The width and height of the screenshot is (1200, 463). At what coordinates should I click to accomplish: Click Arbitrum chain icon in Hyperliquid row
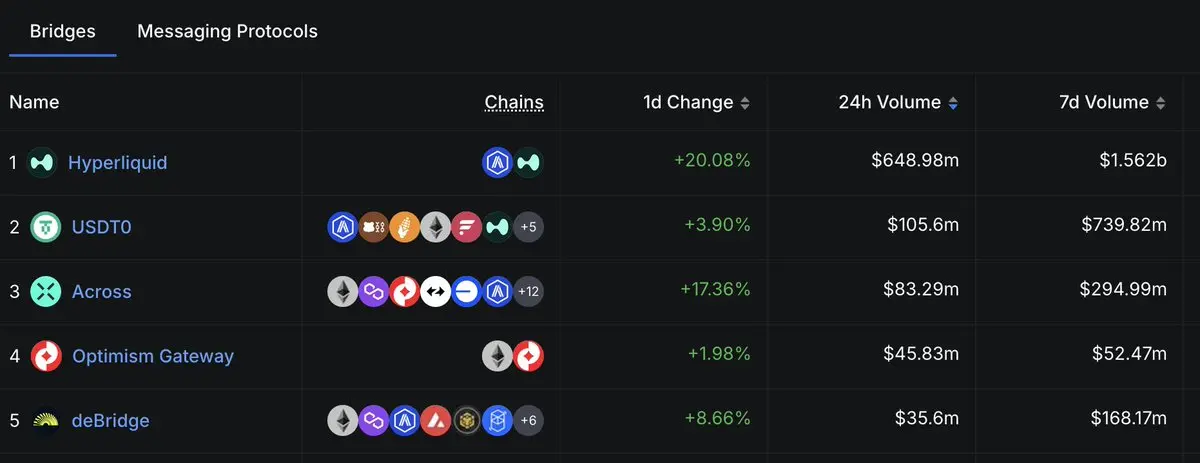tap(498, 162)
